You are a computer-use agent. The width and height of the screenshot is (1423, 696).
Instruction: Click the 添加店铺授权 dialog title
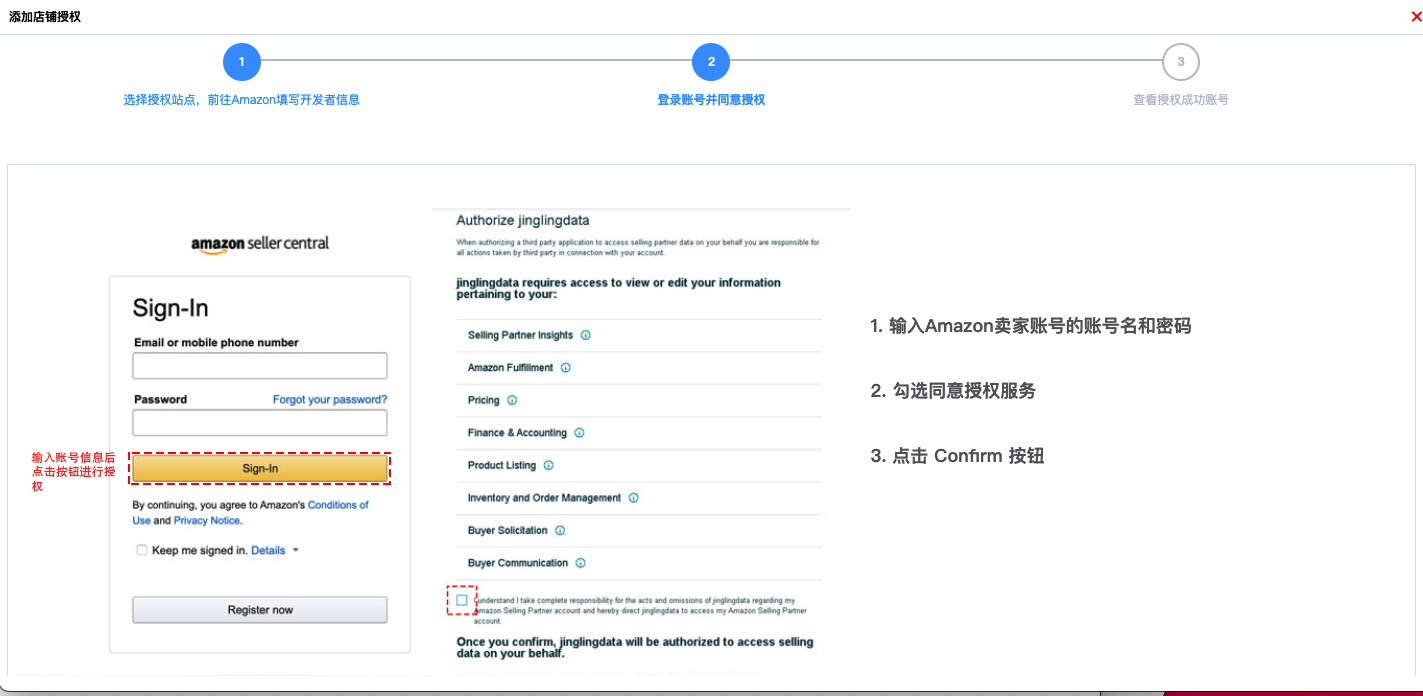click(x=45, y=17)
